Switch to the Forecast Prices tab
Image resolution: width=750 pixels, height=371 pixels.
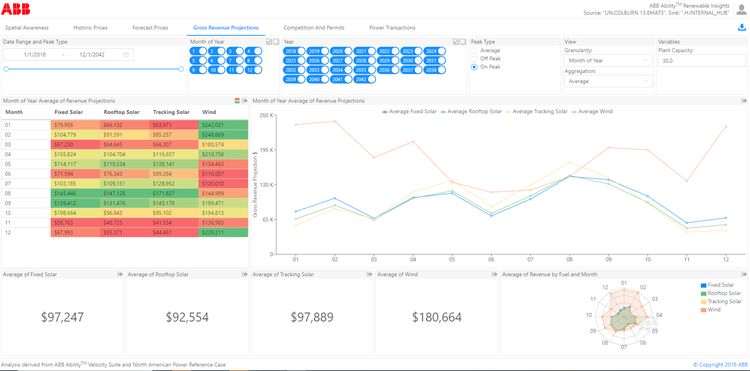click(x=150, y=28)
